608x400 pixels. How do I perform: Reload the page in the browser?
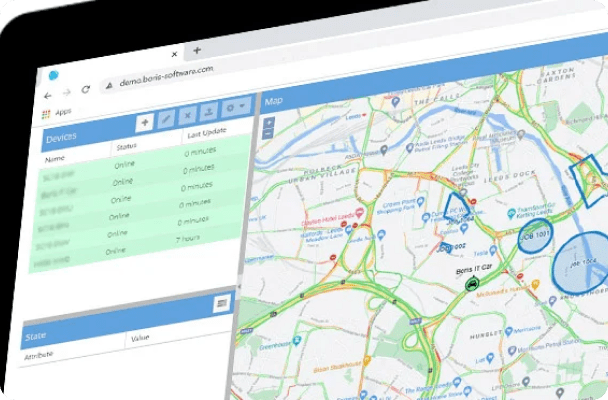coord(87,89)
